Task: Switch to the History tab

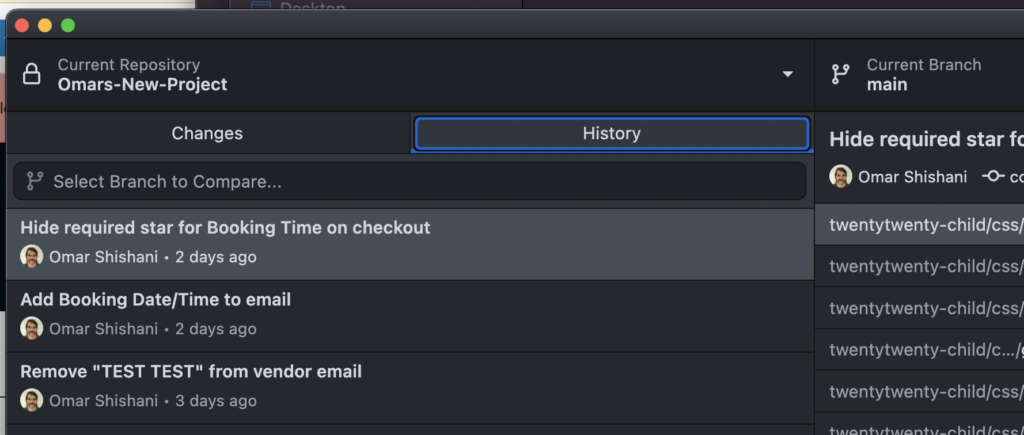Action: point(611,133)
